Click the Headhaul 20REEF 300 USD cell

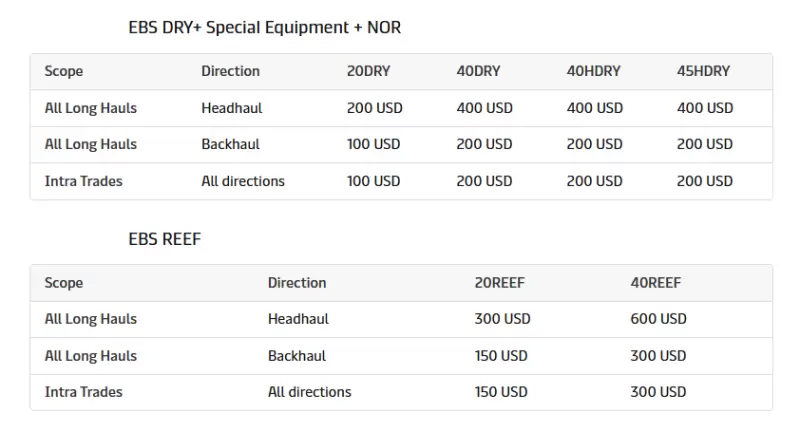503,319
